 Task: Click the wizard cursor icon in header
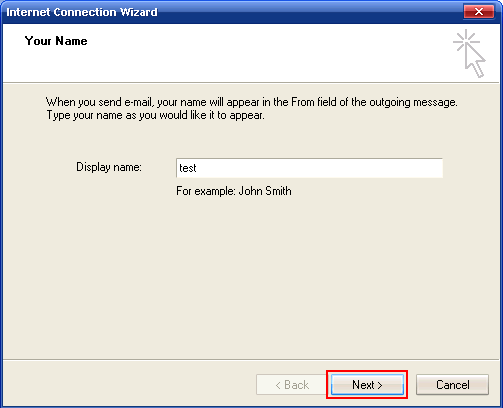coord(470,53)
